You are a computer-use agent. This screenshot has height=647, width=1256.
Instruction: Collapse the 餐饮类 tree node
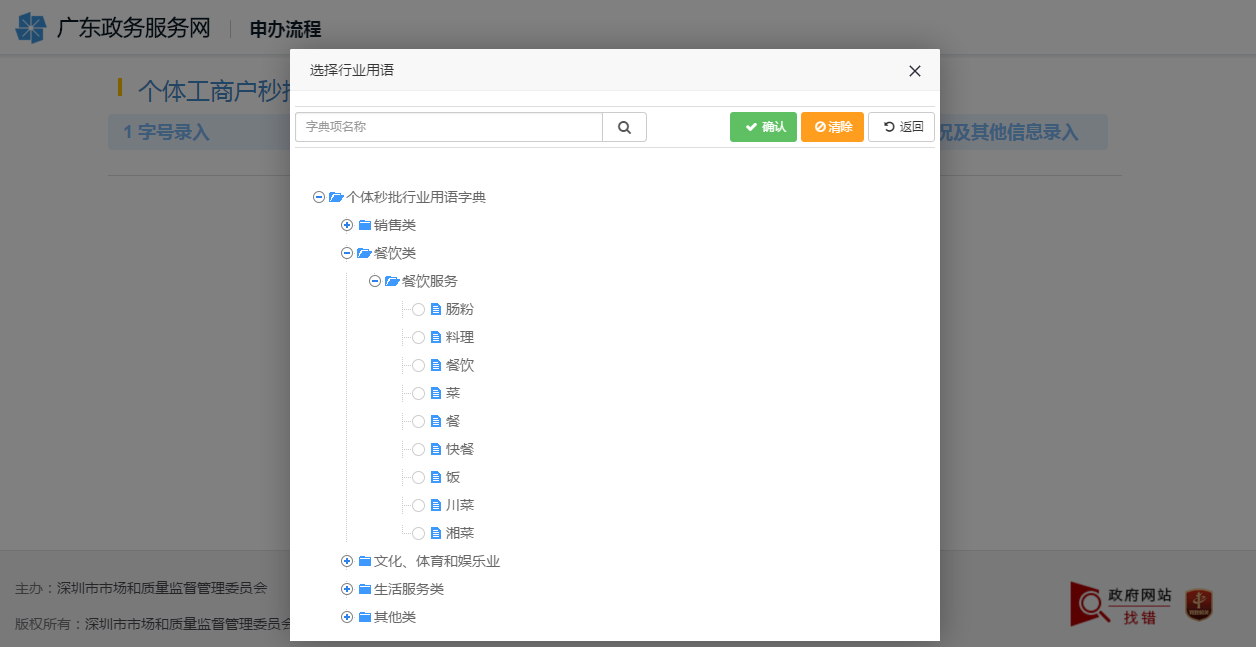click(x=347, y=253)
